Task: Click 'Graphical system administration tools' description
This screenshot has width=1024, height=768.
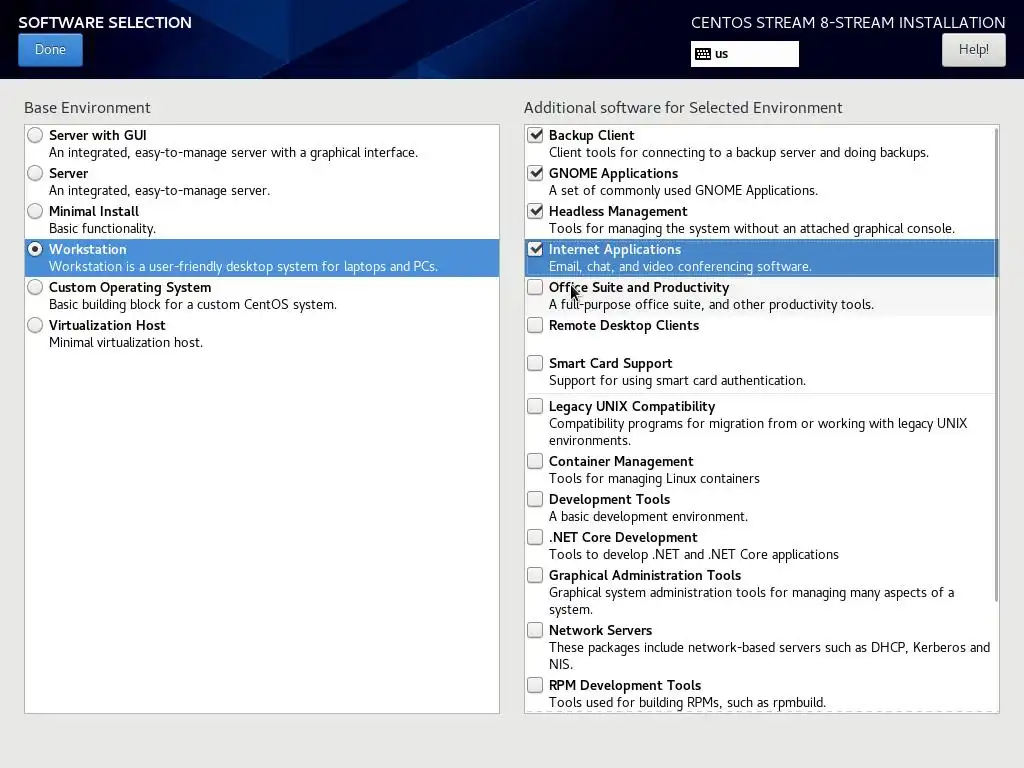Action: click(x=751, y=600)
